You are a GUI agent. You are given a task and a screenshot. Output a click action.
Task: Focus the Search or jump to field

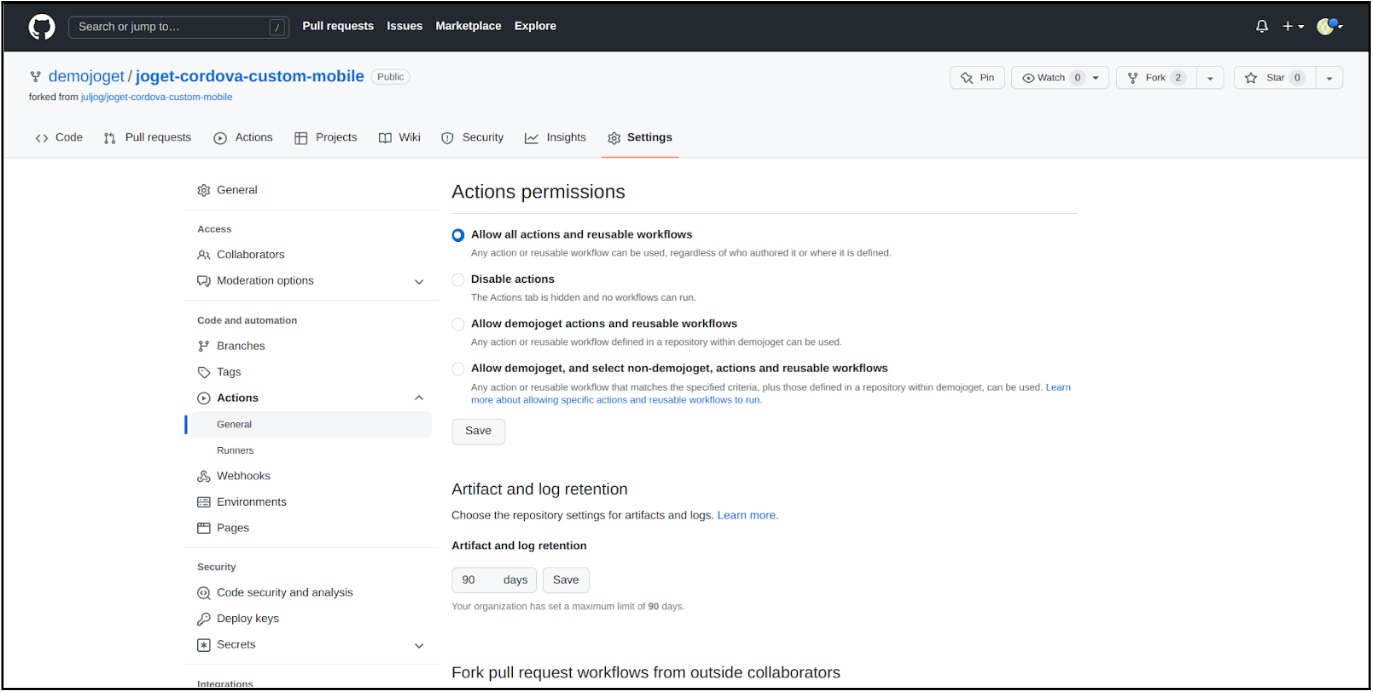coord(179,27)
